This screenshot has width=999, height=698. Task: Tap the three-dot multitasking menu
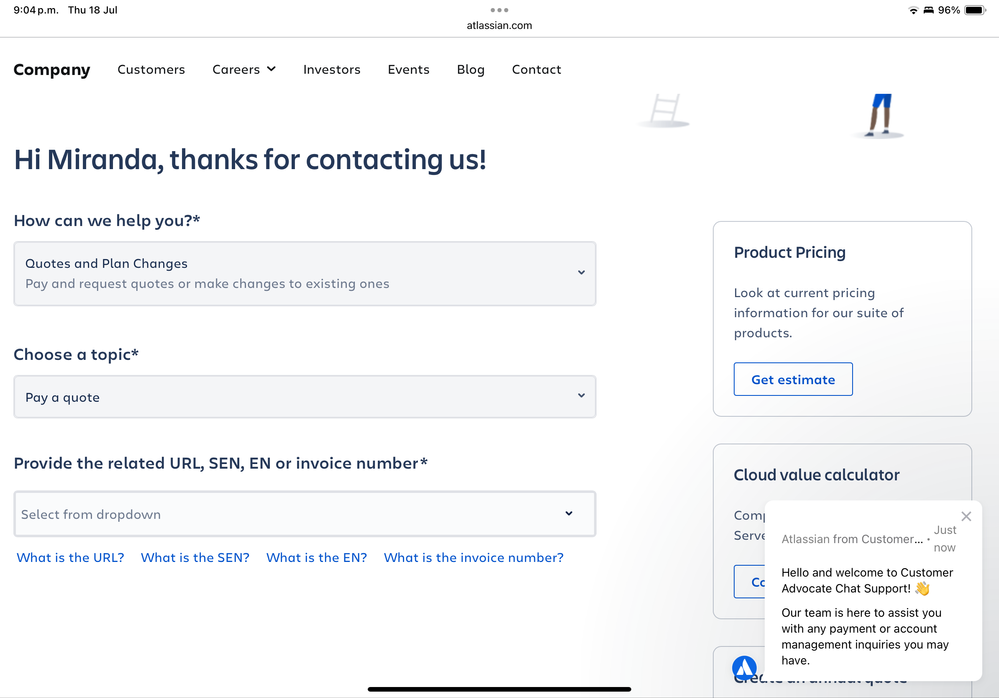click(500, 10)
